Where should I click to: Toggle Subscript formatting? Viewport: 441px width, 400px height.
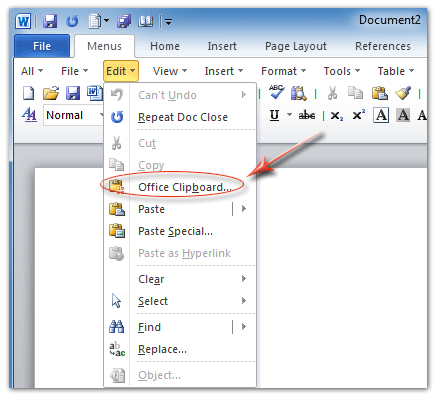[337, 116]
